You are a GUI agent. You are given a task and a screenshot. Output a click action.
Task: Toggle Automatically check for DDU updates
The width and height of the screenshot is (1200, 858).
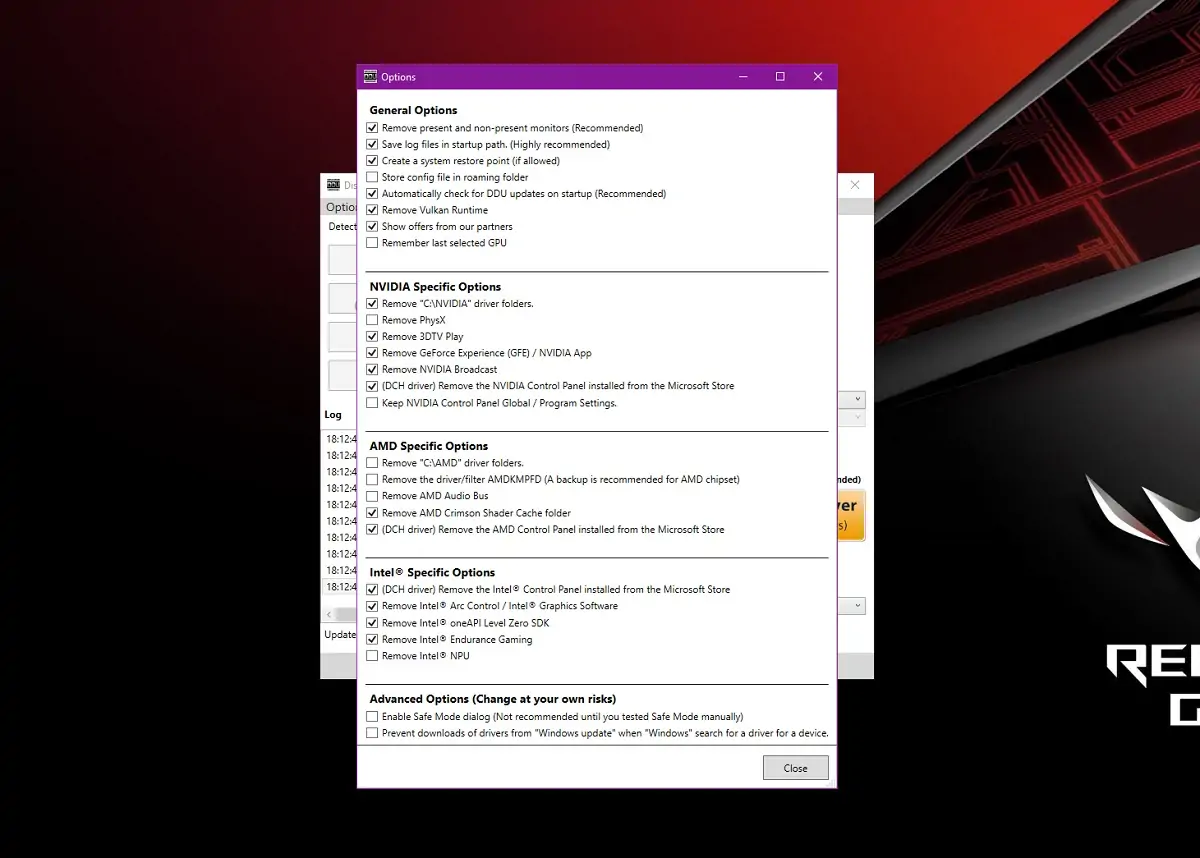click(372, 194)
